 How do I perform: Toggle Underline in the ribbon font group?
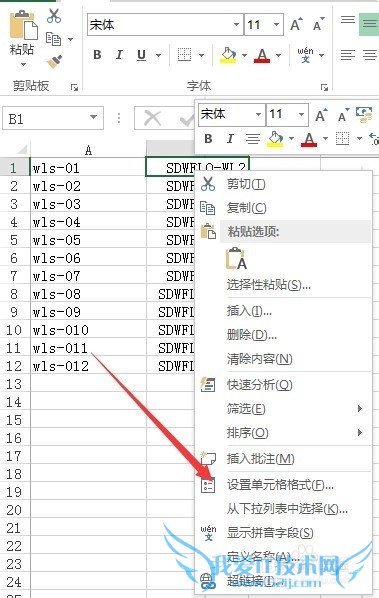click(141, 55)
